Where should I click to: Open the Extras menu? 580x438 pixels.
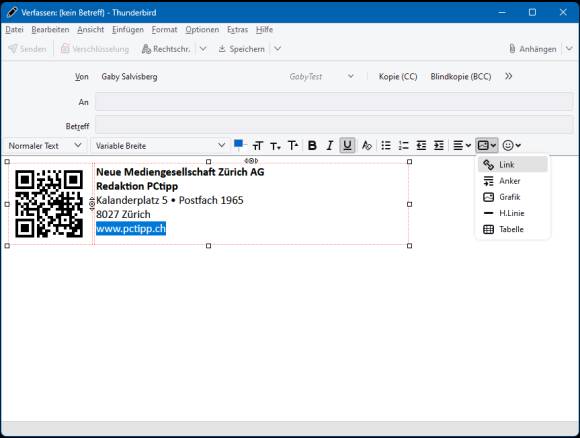[x=237, y=30]
